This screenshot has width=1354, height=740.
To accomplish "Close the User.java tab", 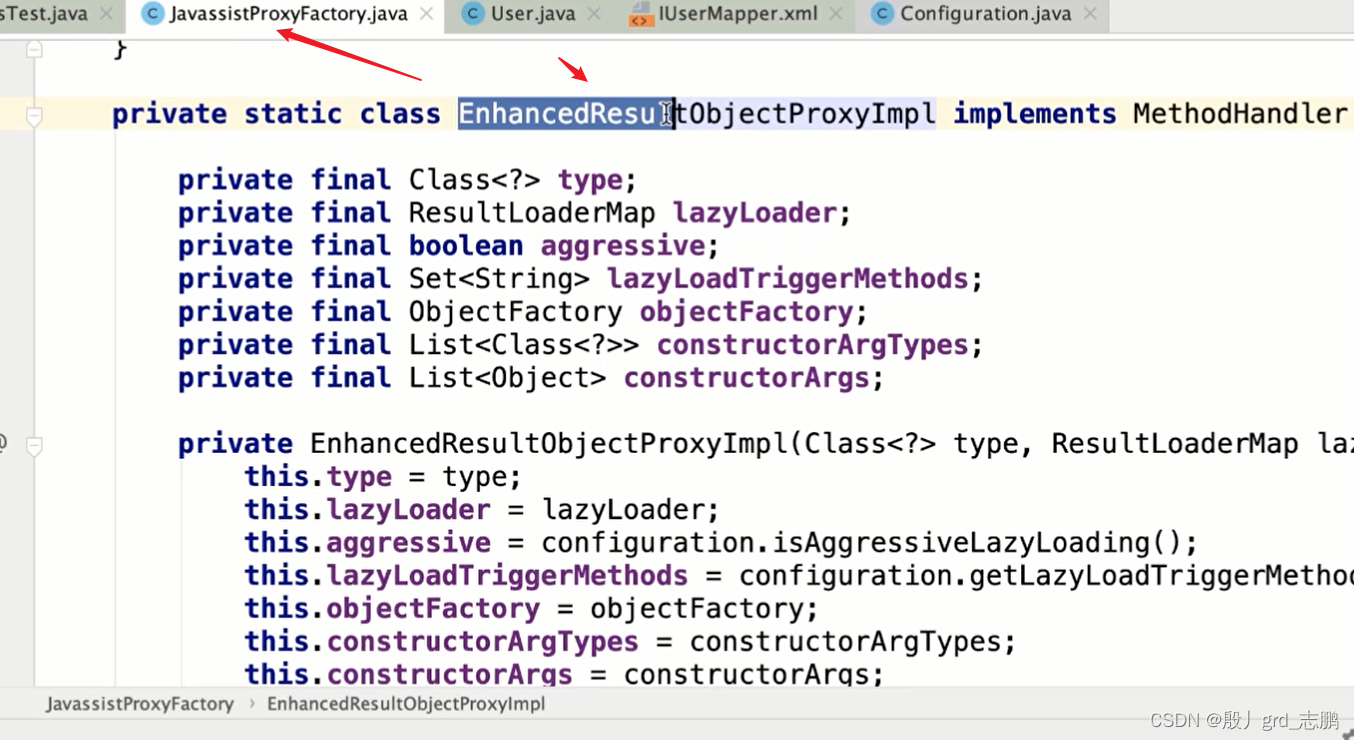I will [x=594, y=14].
